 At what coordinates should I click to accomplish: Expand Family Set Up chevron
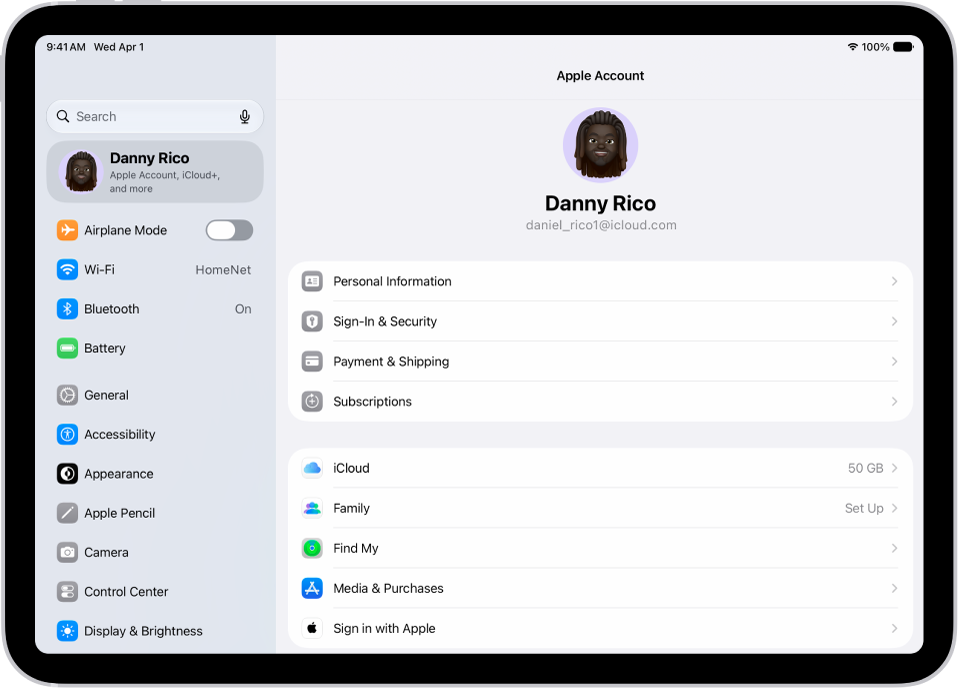point(894,508)
